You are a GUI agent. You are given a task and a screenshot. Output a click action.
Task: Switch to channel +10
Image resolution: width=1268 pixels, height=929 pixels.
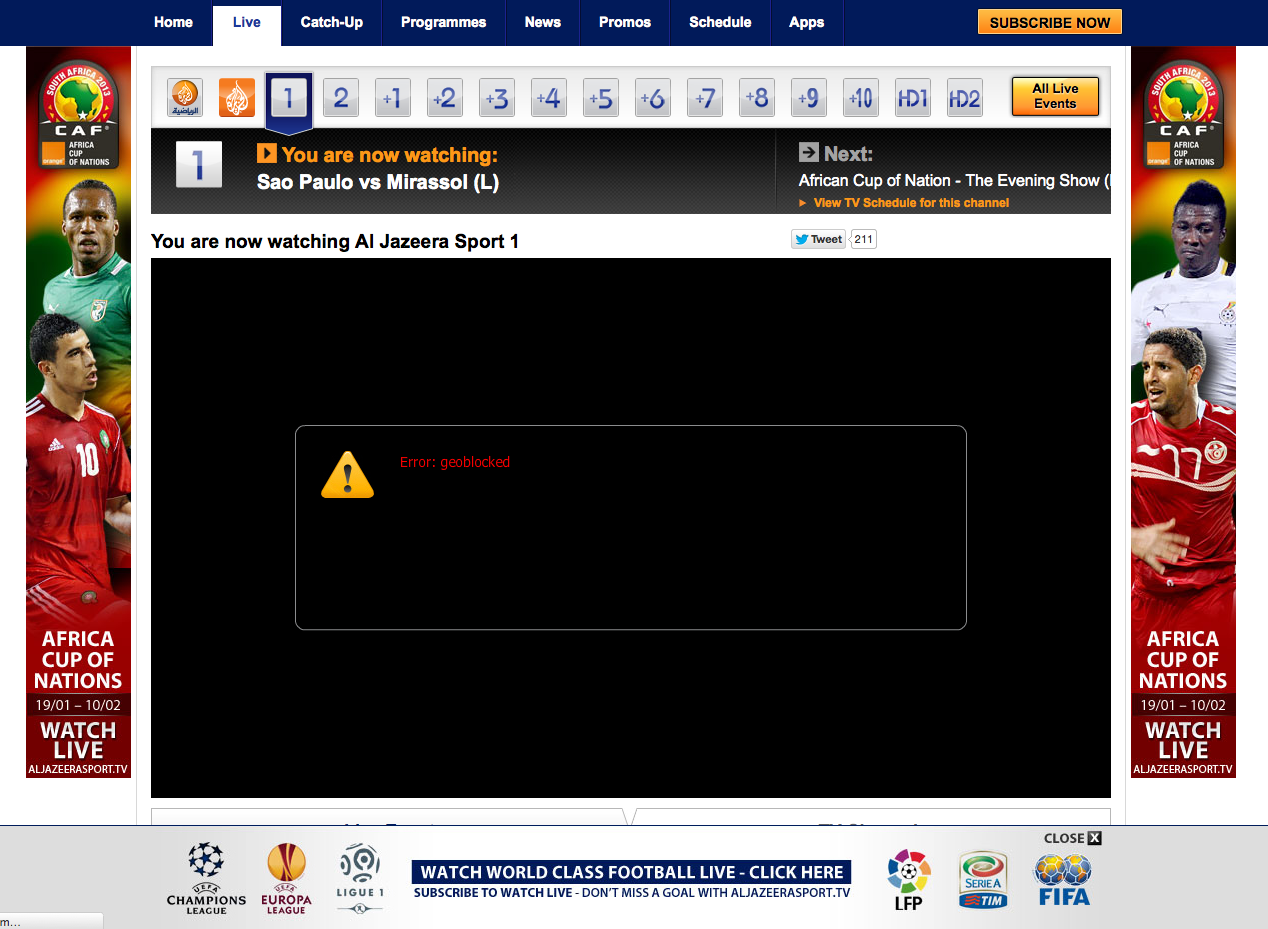[861, 98]
